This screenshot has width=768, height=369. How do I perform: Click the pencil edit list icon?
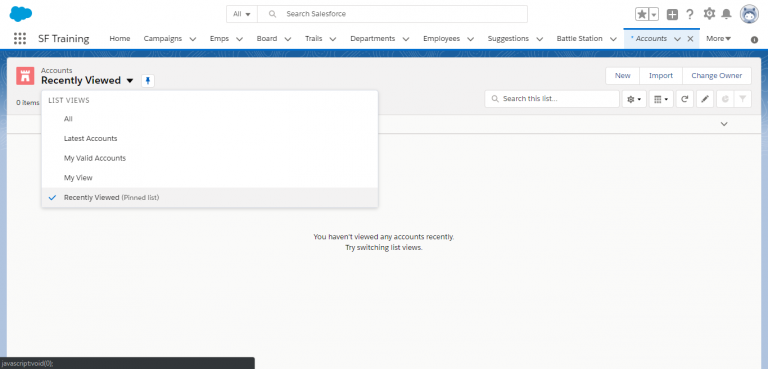[x=705, y=99]
